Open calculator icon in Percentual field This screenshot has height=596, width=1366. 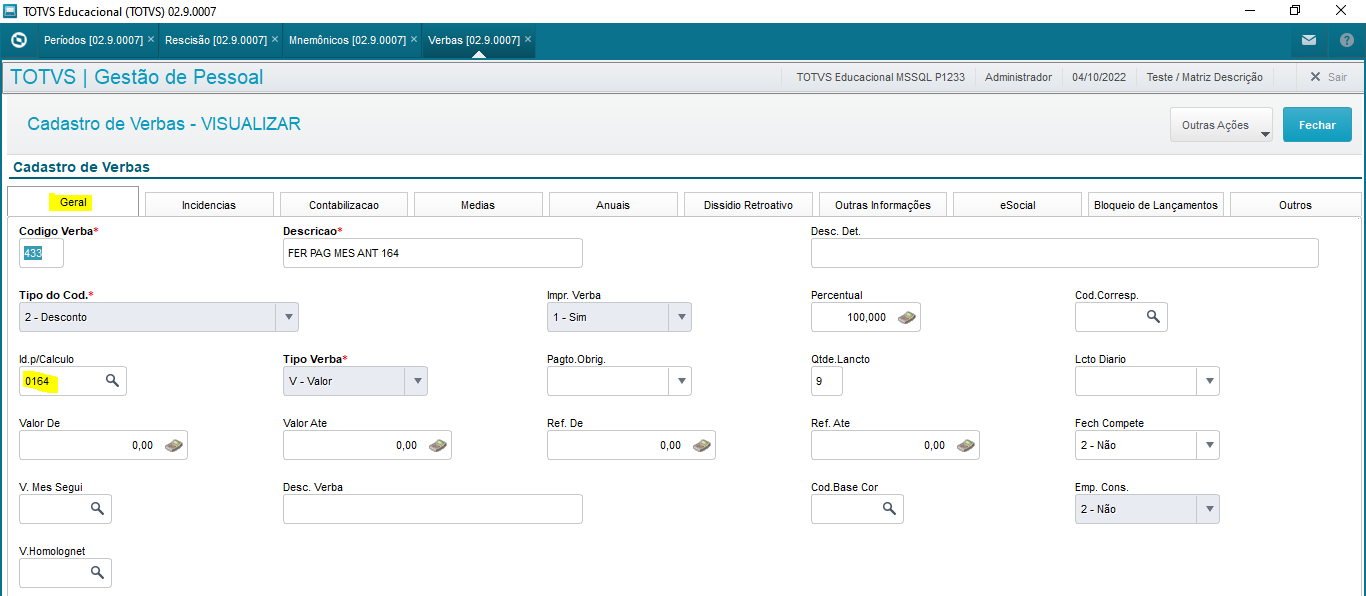coord(906,317)
